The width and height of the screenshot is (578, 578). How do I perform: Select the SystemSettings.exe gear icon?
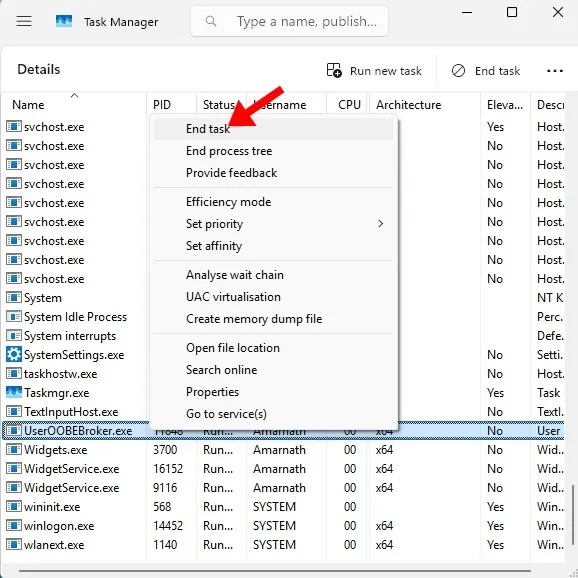coord(14,355)
